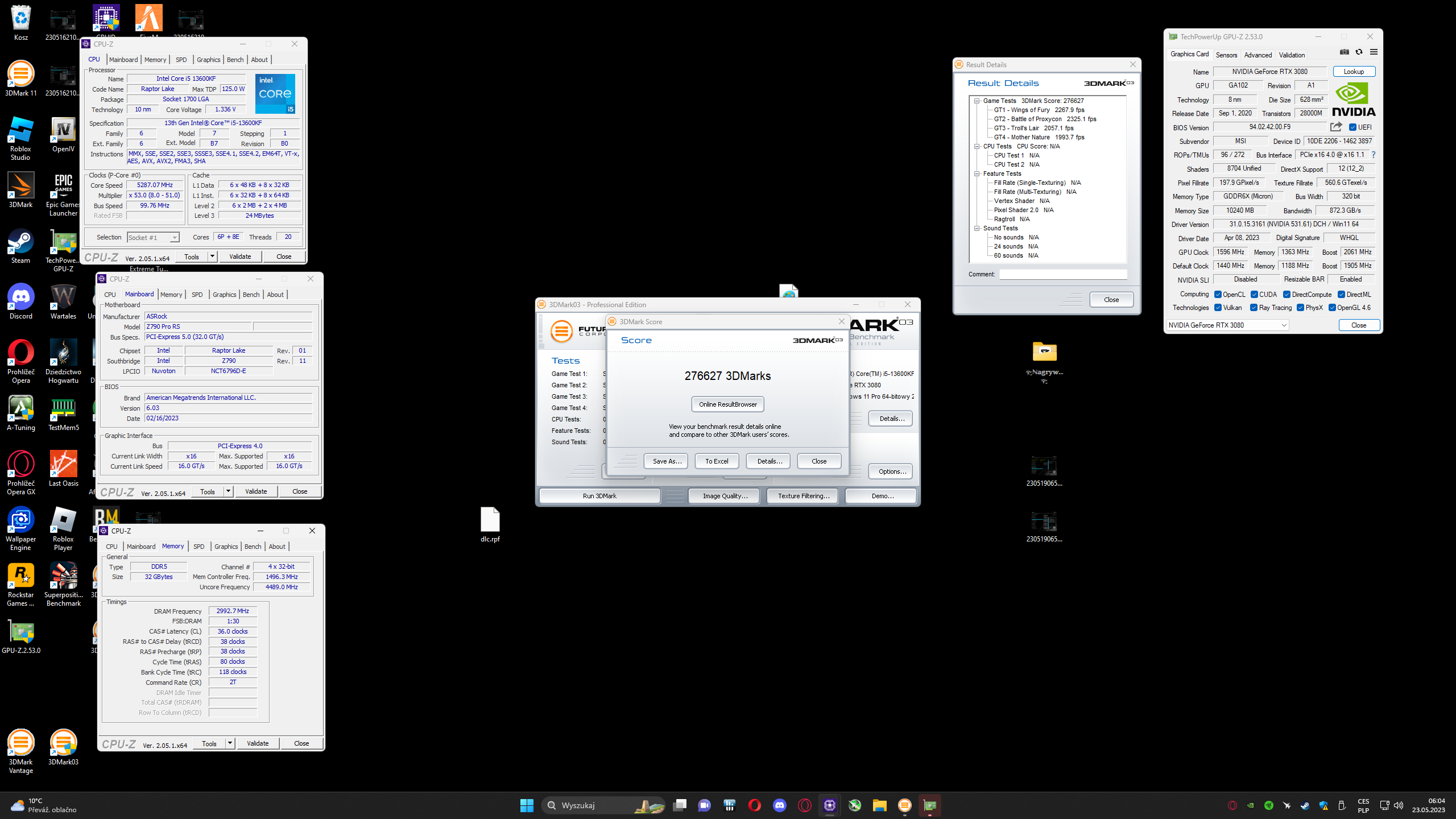The image size is (1456, 819).
Task: Open Tools dropdown arrow in top CPU-Z window
Action: [x=212, y=257]
